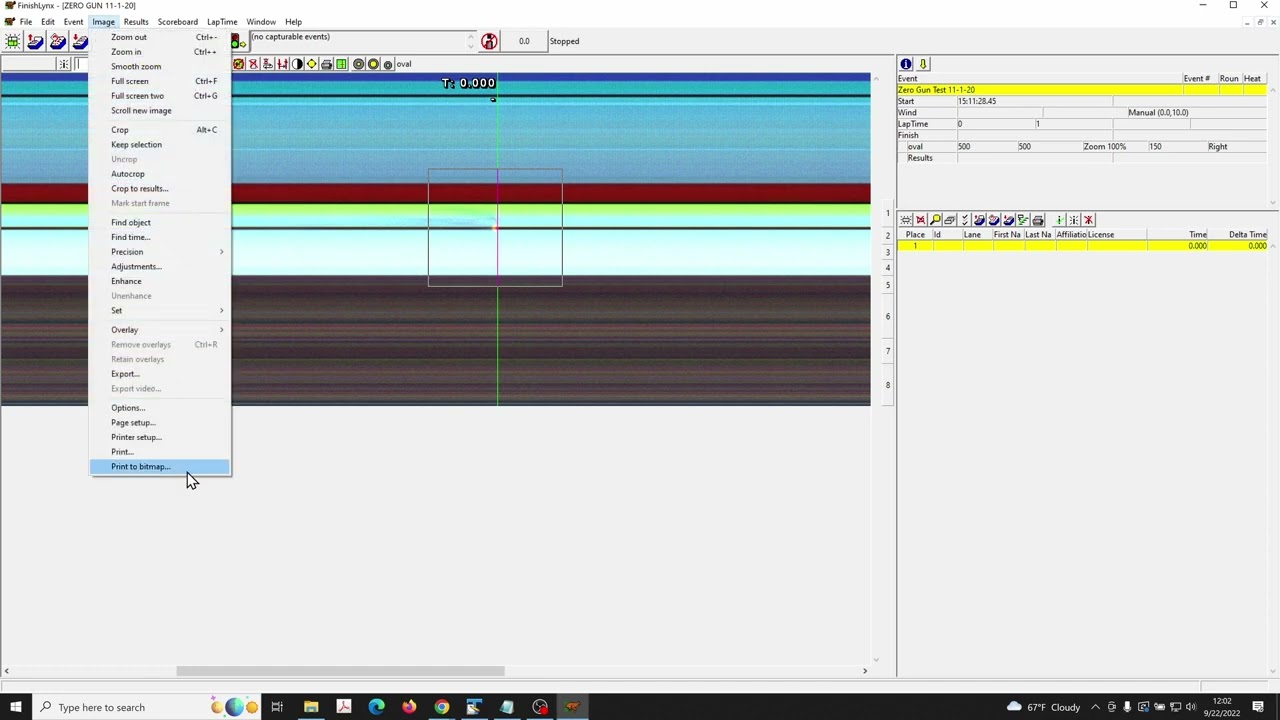Choose Find time... menu entry
Viewport: 1280px width, 720px height.
(160, 237)
